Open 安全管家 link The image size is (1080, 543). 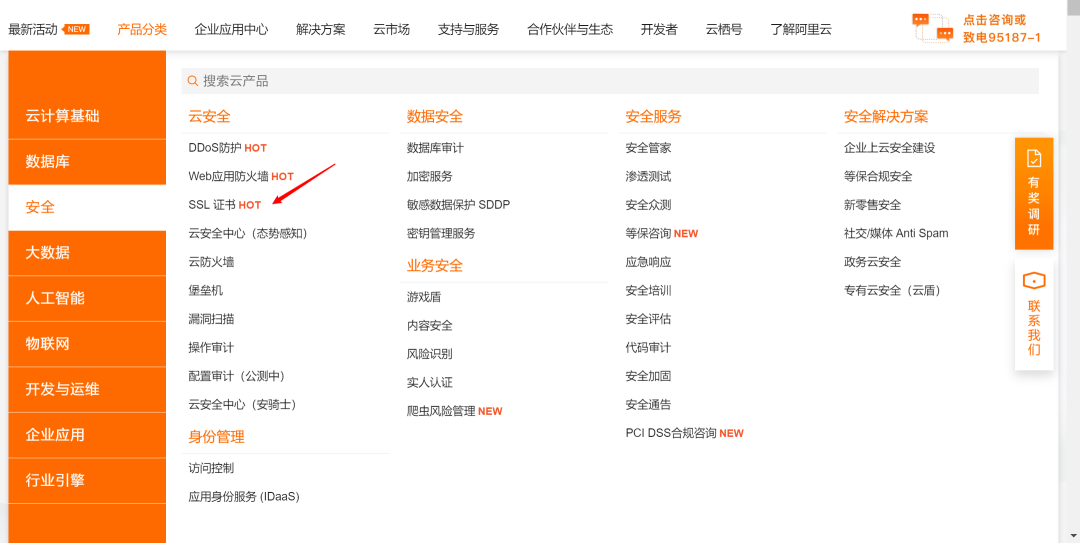648,148
